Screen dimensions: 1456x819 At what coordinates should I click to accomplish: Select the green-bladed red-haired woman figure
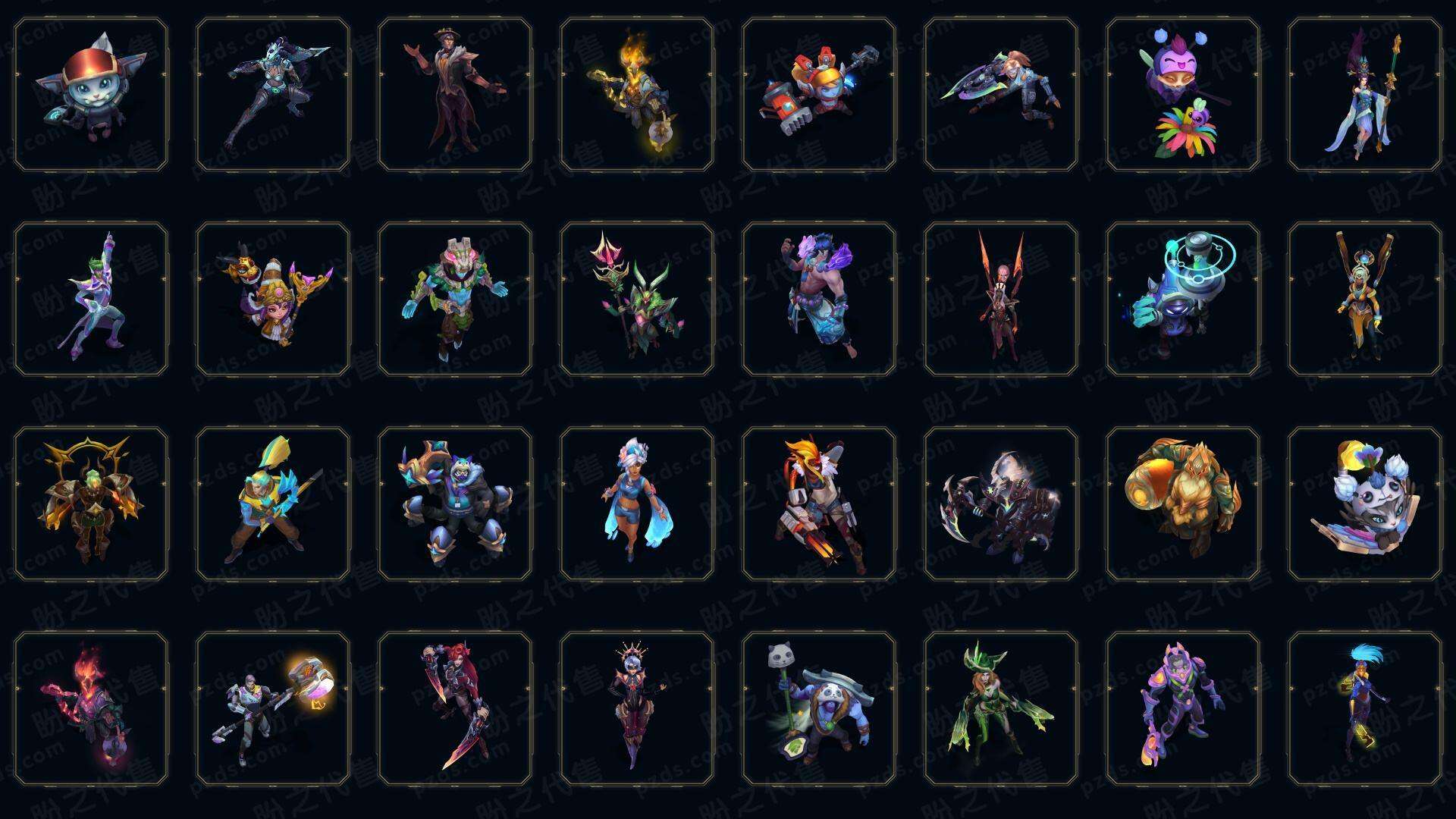click(x=1001, y=708)
